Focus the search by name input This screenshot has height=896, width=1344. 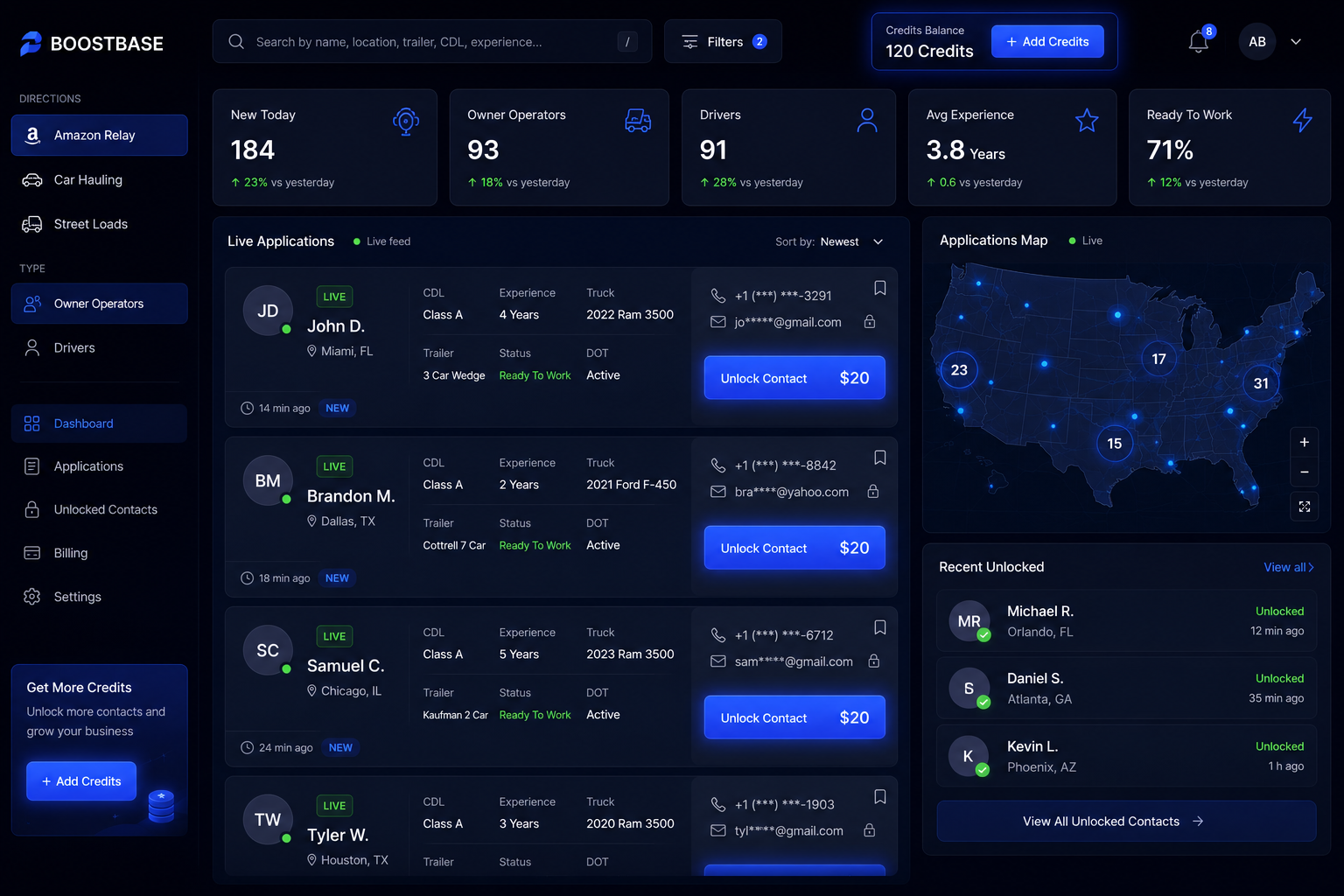pos(432,41)
